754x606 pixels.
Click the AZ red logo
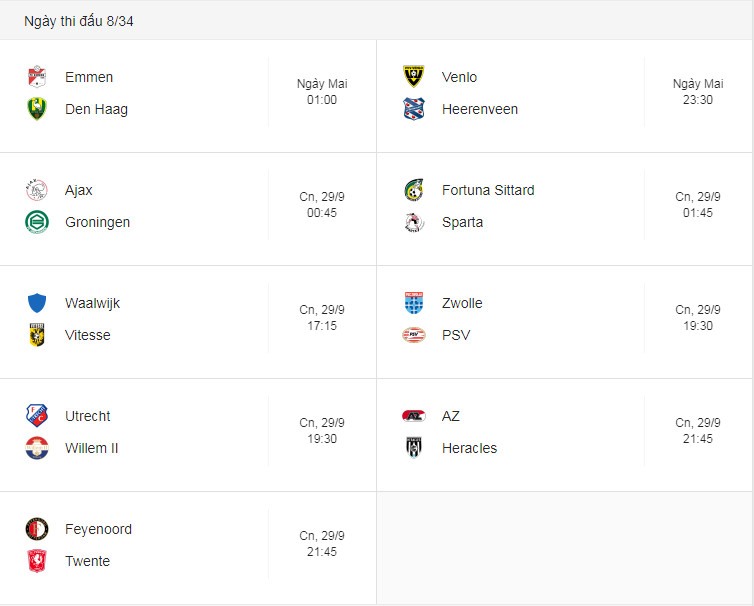point(414,416)
